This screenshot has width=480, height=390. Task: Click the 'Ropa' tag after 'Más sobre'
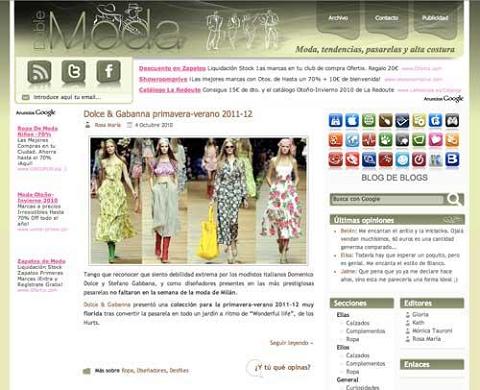pos(127,371)
